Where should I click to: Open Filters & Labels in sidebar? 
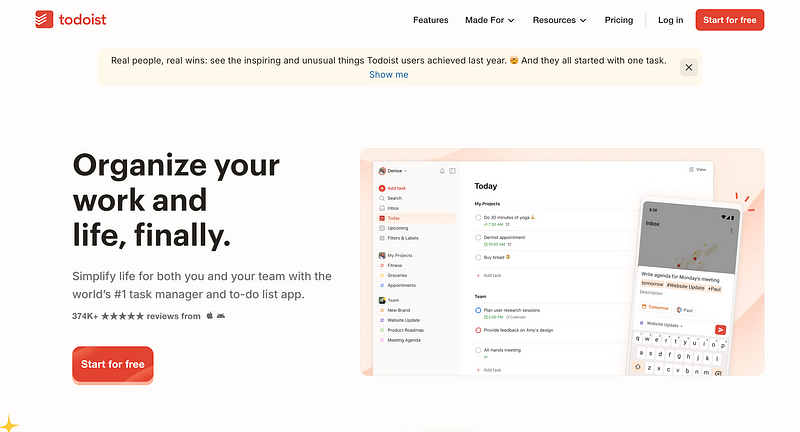398,238
